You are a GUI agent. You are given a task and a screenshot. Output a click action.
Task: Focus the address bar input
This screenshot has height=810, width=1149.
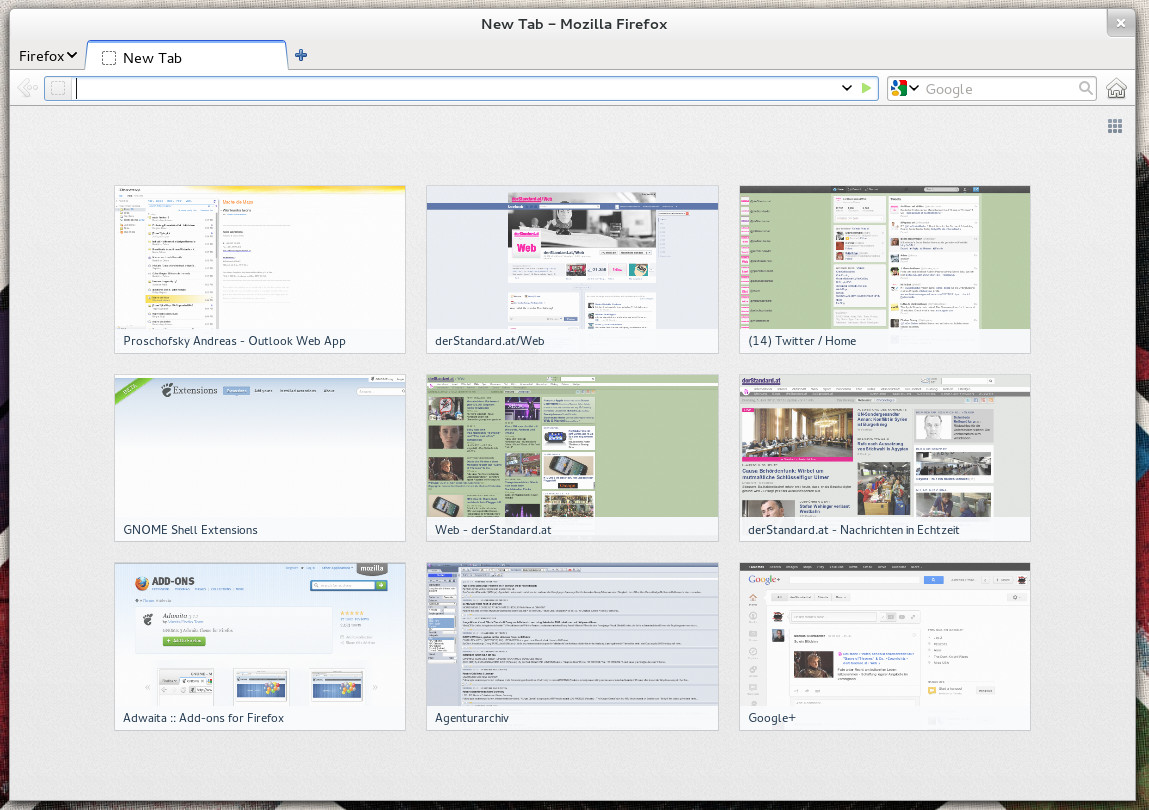(x=454, y=89)
